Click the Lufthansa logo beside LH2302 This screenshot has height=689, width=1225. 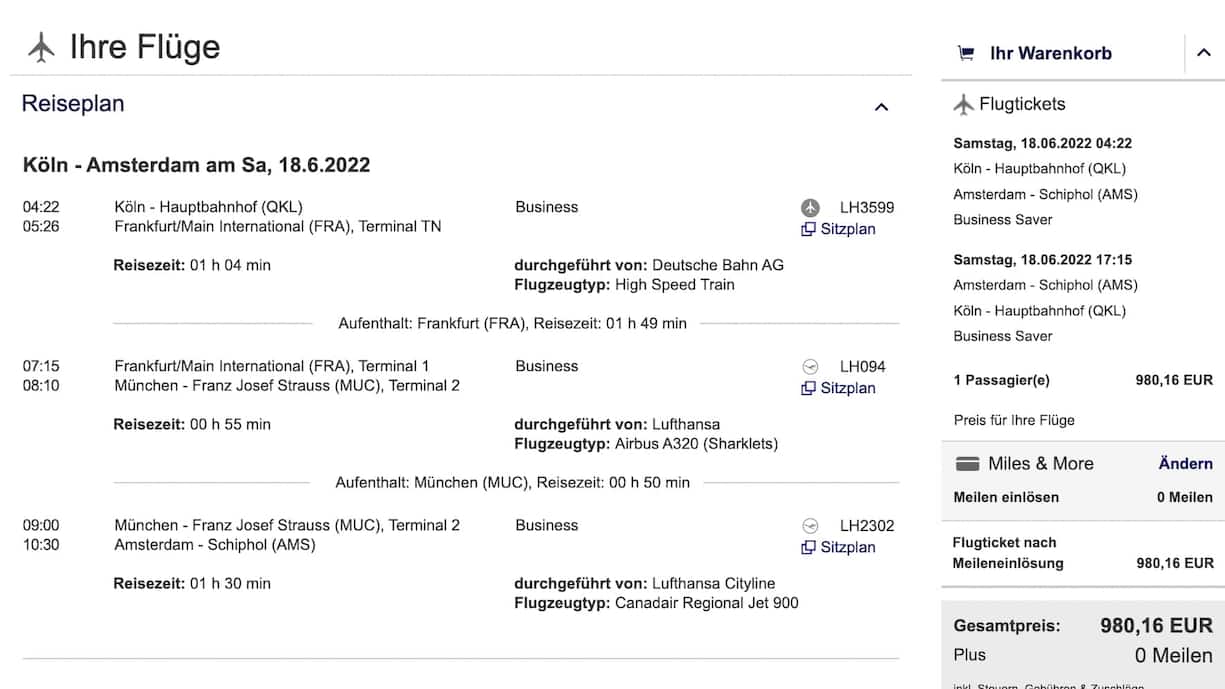pos(810,526)
